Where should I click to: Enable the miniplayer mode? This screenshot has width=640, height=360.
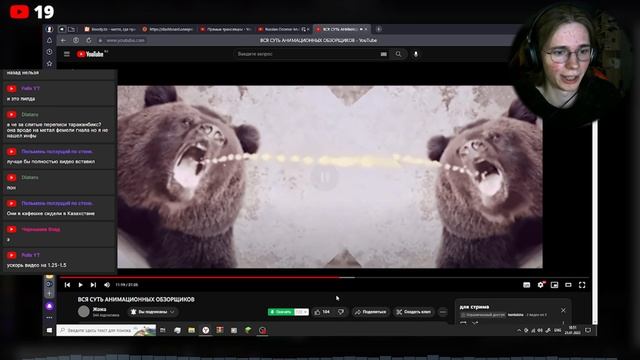[554, 285]
